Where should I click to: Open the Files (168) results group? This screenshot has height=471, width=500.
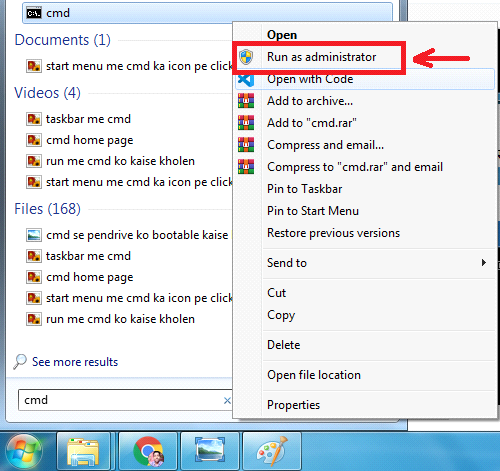tap(47, 209)
